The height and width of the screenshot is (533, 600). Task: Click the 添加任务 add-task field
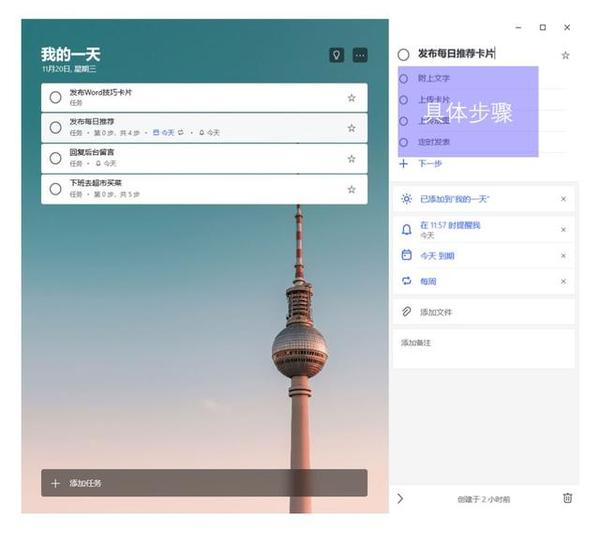[x=204, y=483]
